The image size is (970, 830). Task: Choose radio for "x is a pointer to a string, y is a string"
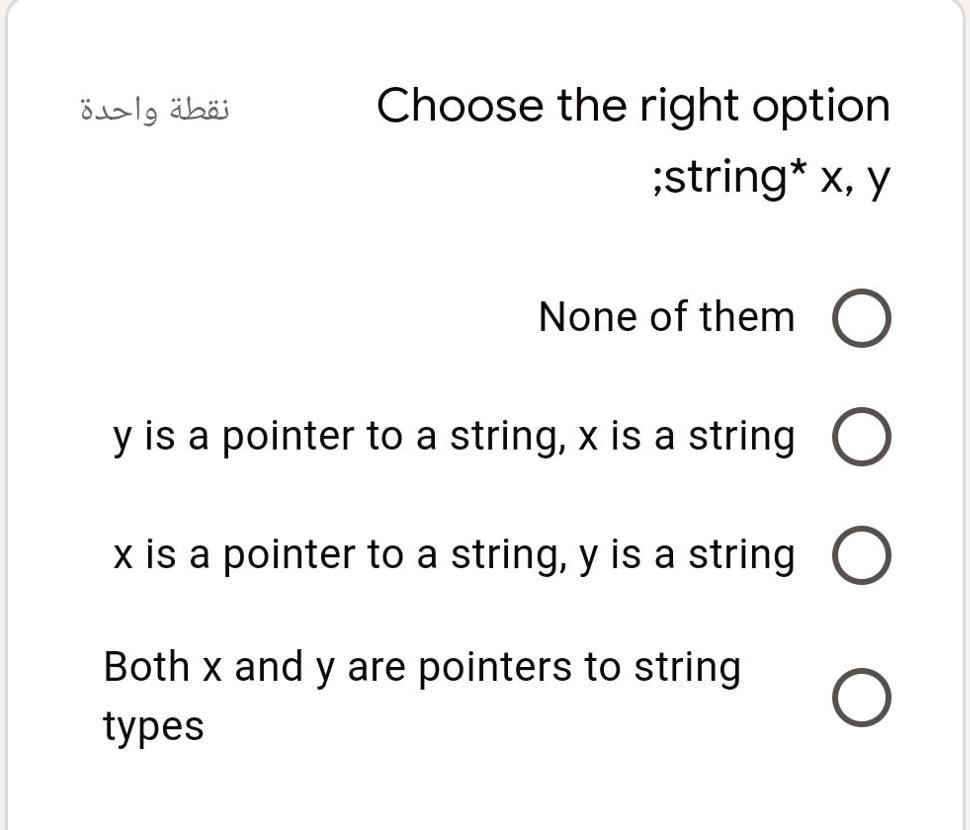click(862, 555)
